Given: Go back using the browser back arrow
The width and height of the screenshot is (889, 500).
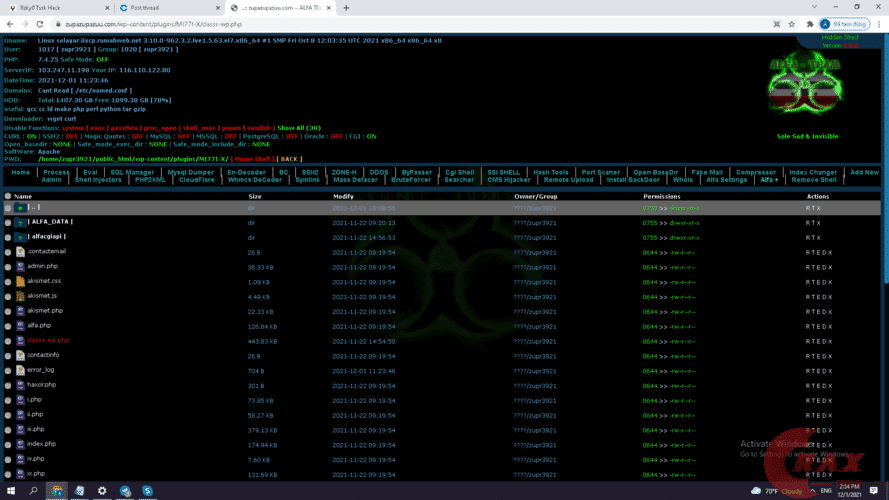Looking at the screenshot, I should pyautogui.click(x=9, y=24).
